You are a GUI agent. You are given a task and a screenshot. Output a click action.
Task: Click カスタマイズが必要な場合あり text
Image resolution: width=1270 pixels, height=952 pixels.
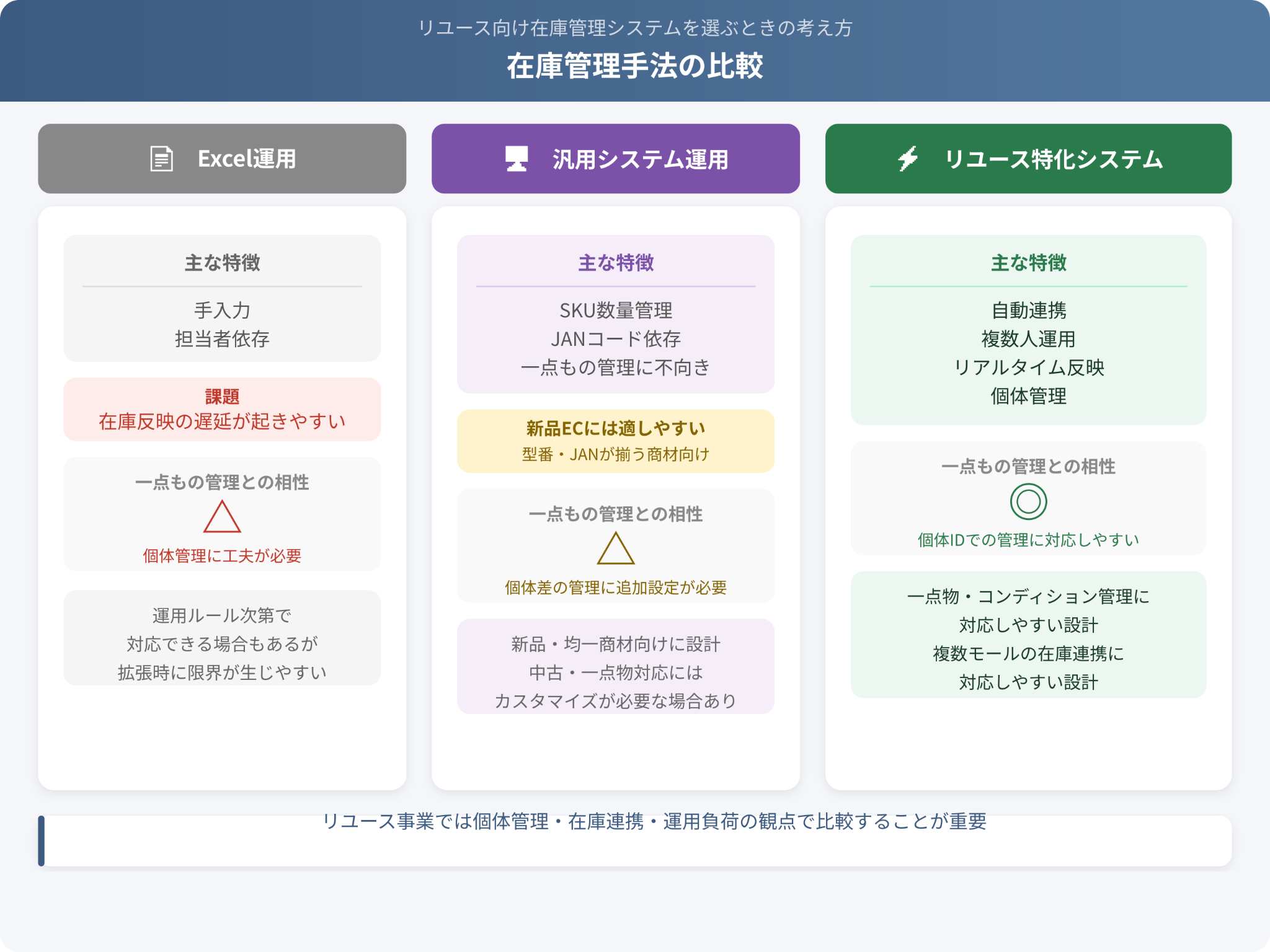tap(616, 701)
